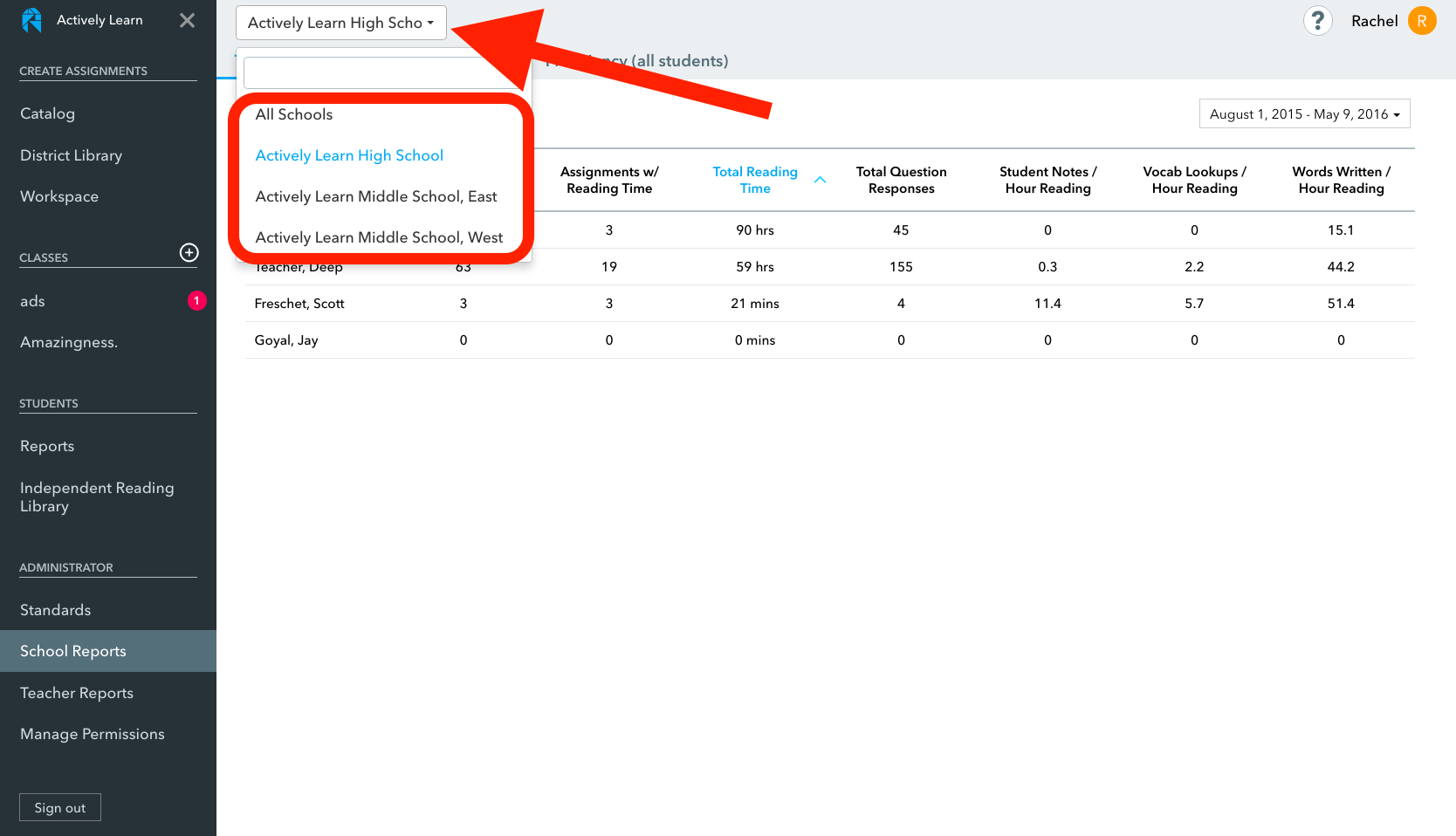Screen dimensions: 1456x836
Task: Click the 11.4 student notes cell
Action: (x=1047, y=304)
